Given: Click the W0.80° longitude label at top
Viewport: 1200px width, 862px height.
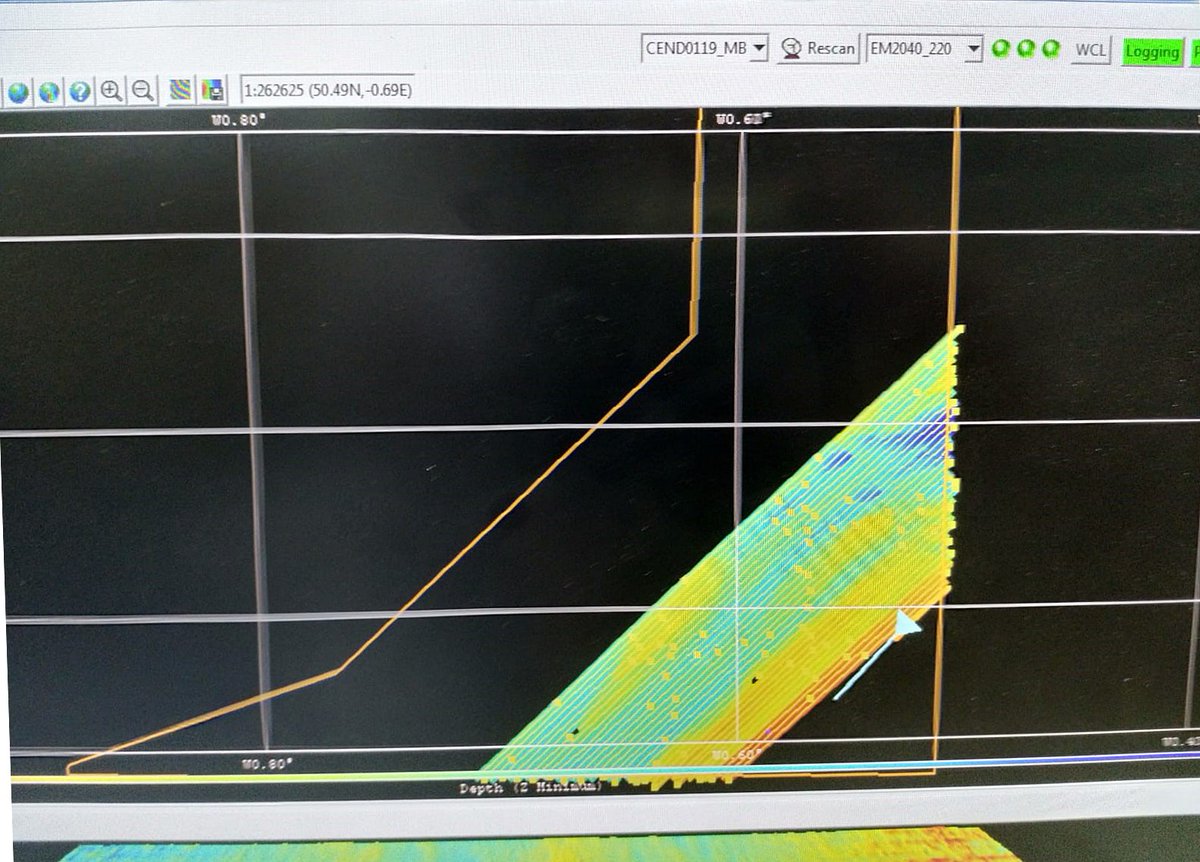Looking at the screenshot, I should (239, 119).
